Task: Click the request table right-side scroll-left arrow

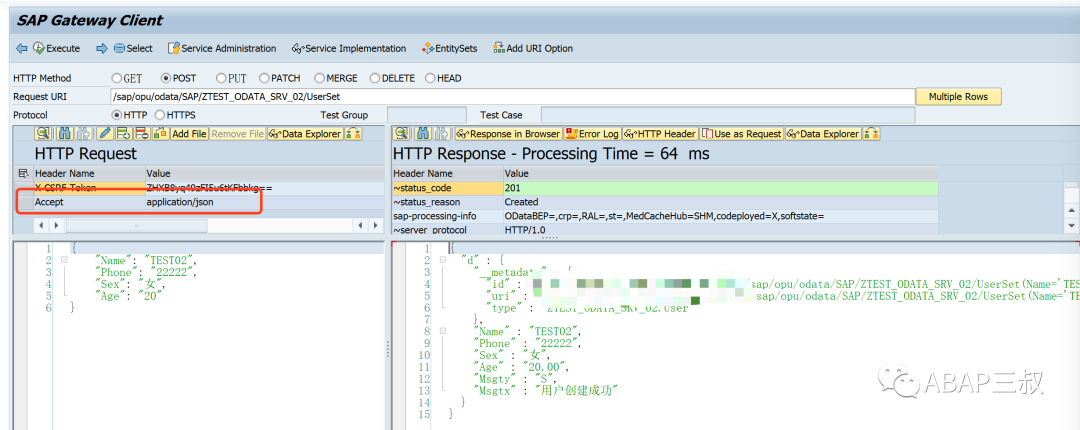Action: click(360, 225)
